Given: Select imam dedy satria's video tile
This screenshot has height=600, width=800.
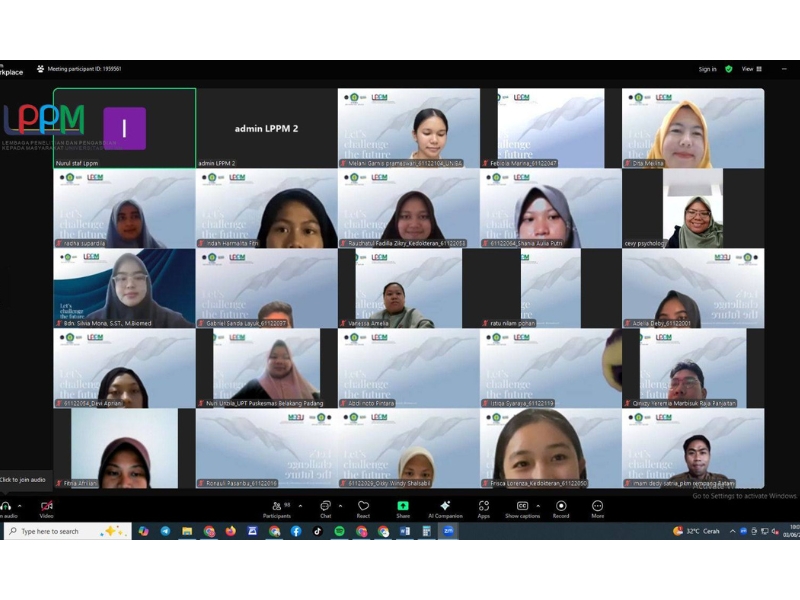Looking at the screenshot, I should coord(693,448).
